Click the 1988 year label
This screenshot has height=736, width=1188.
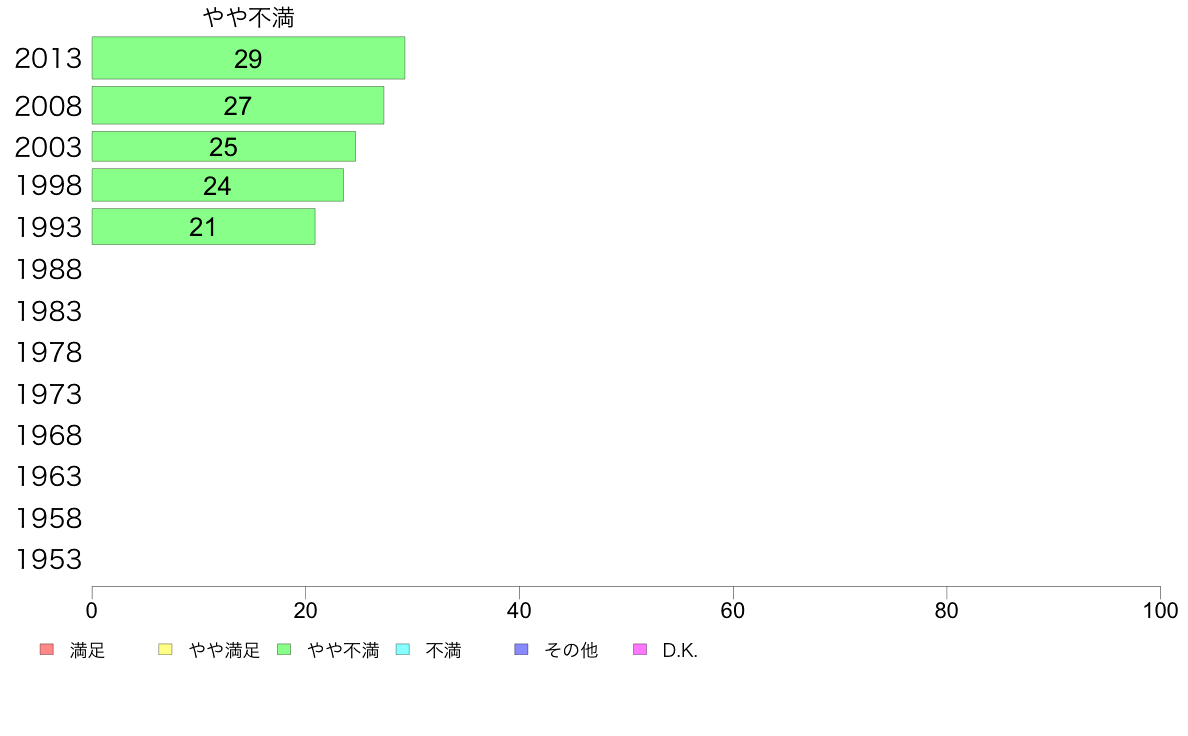tap(48, 269)
